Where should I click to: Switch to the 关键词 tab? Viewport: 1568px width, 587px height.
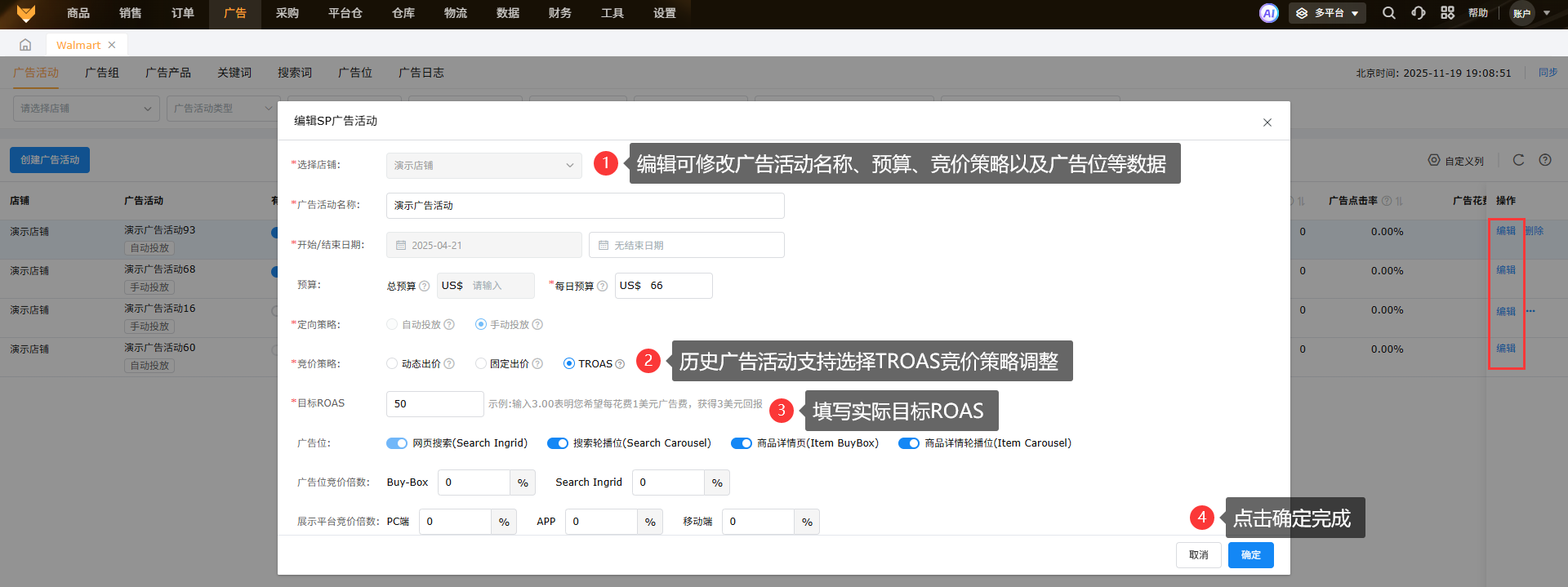[234, 73]
